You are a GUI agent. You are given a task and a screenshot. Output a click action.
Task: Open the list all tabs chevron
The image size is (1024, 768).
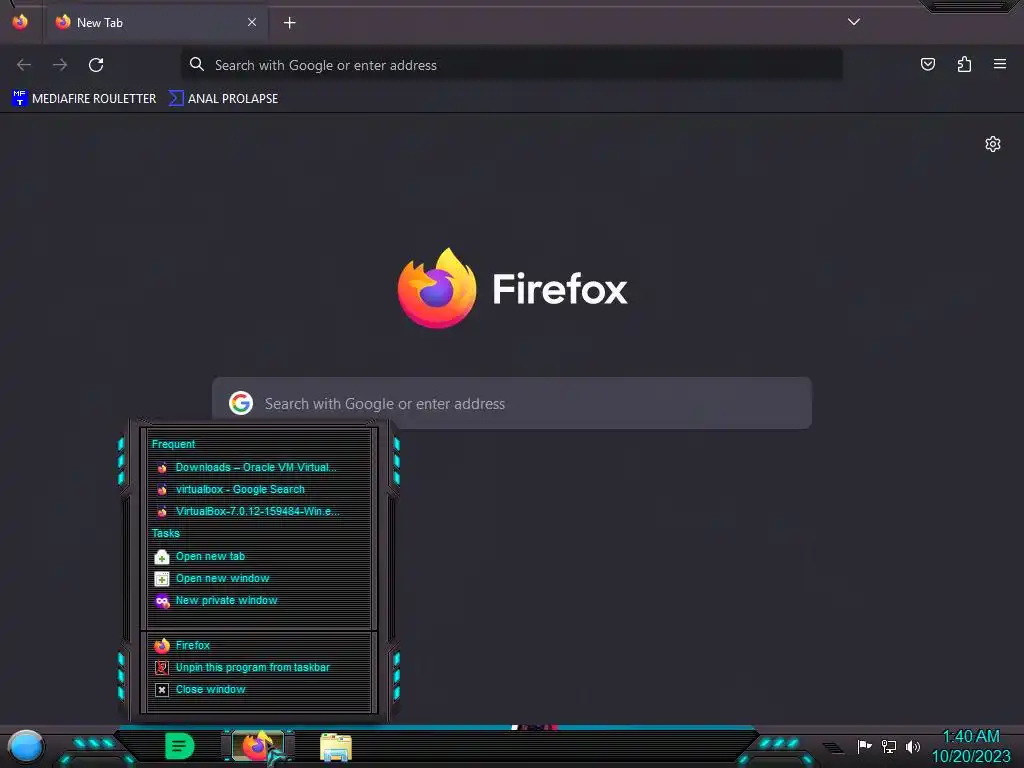click(x=854, y=22)
